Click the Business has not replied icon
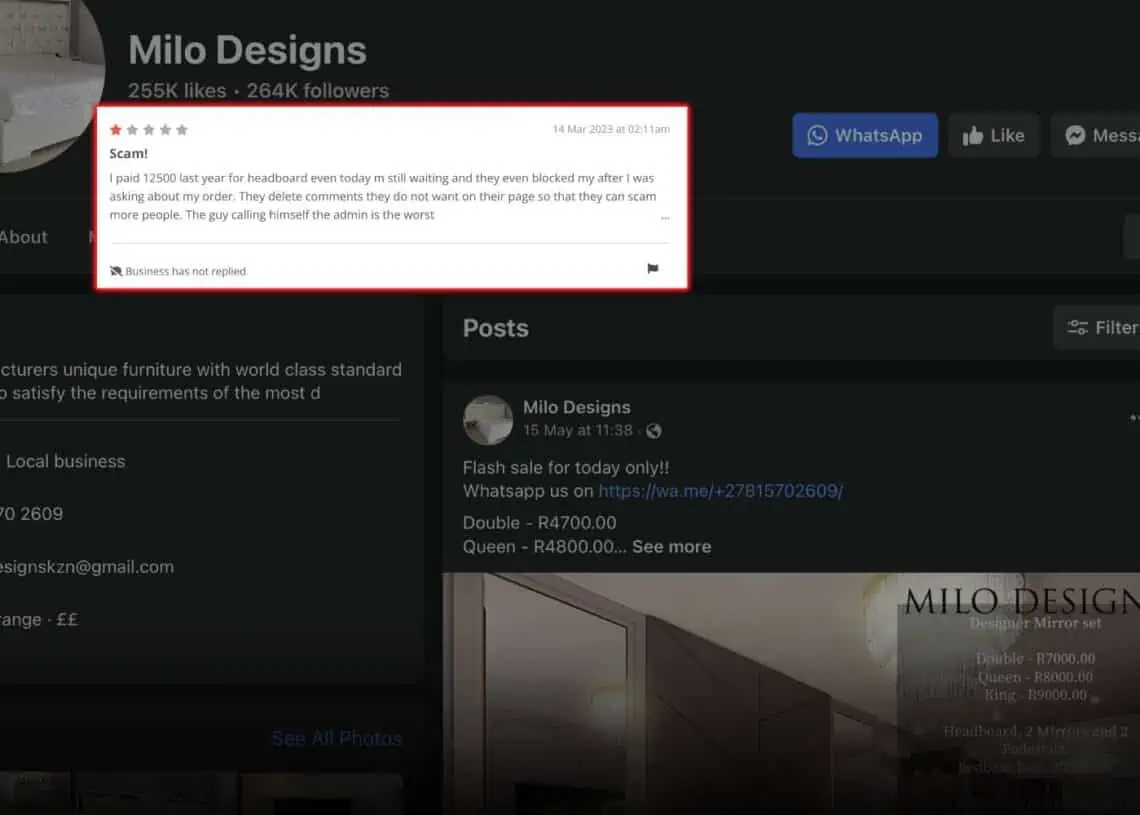The height and width of the screenshot is (815, 1140). (116, 271)
